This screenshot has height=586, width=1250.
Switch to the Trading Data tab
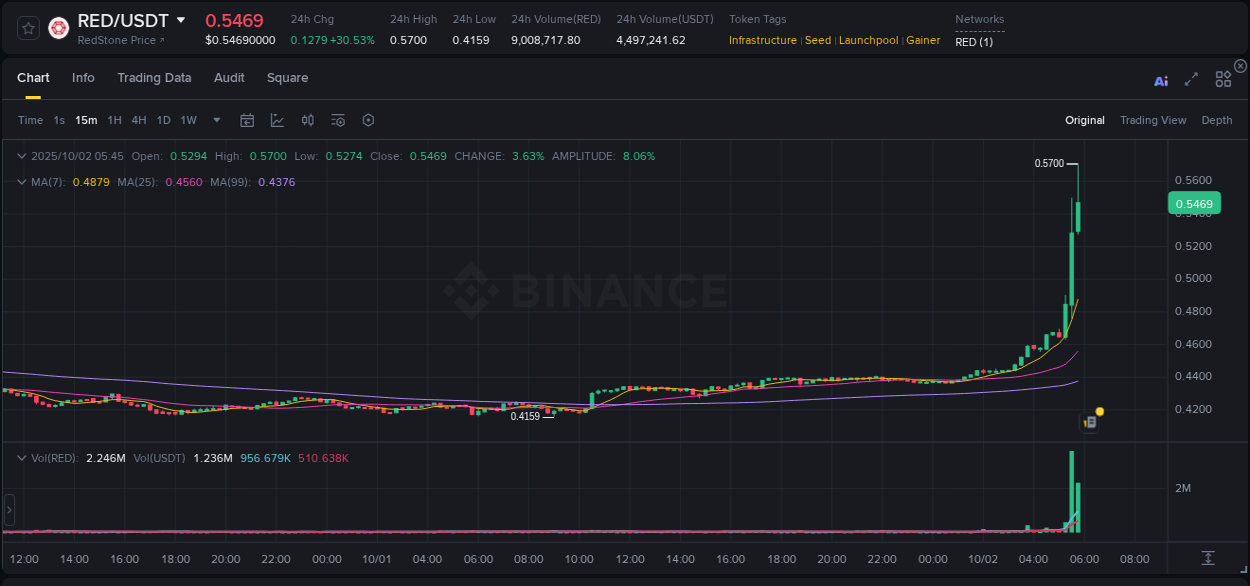point(154,77)
